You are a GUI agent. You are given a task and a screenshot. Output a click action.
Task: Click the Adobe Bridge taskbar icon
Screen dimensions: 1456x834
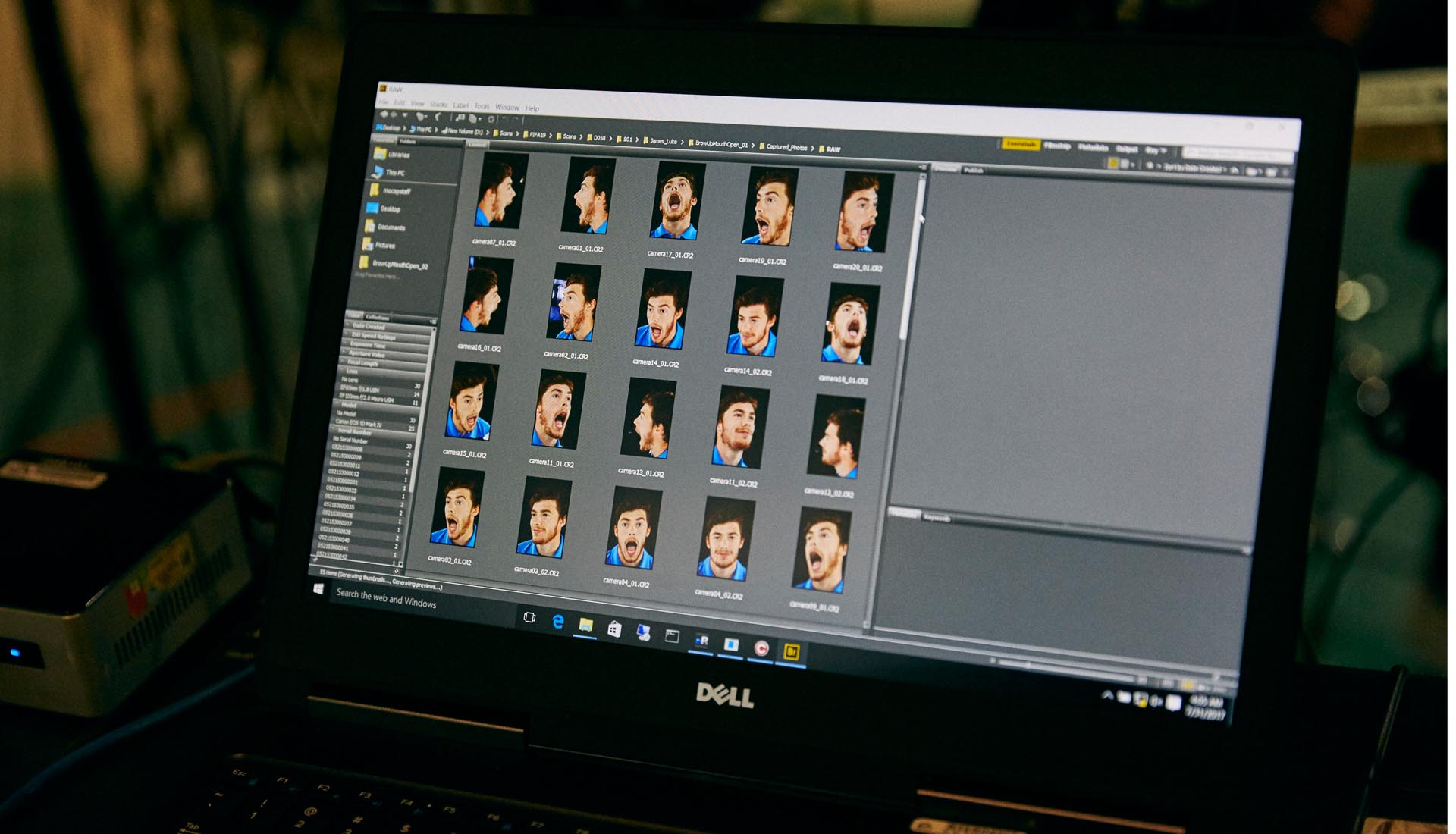tap(791, 652)
